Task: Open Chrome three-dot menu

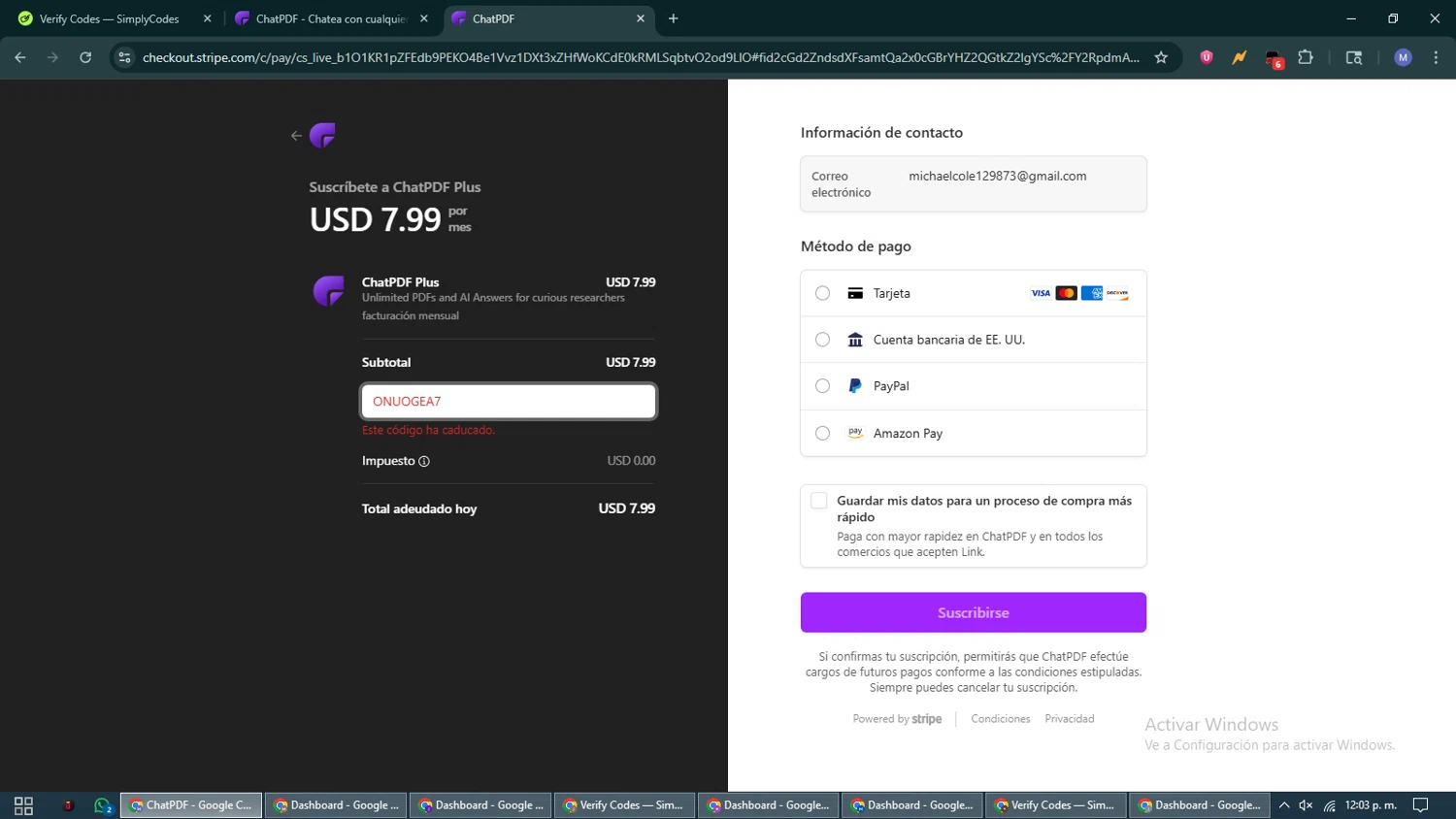Action: pos(1436,57)
